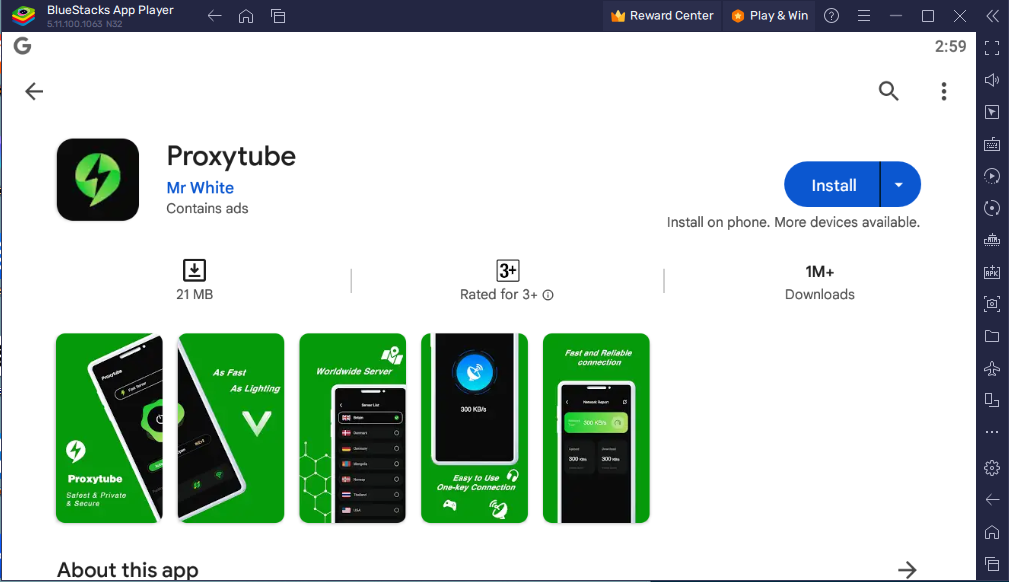The image size is (1009, 582).
Task: Click the 2:59 clock in status bar
Action: (x=950, y=46)
